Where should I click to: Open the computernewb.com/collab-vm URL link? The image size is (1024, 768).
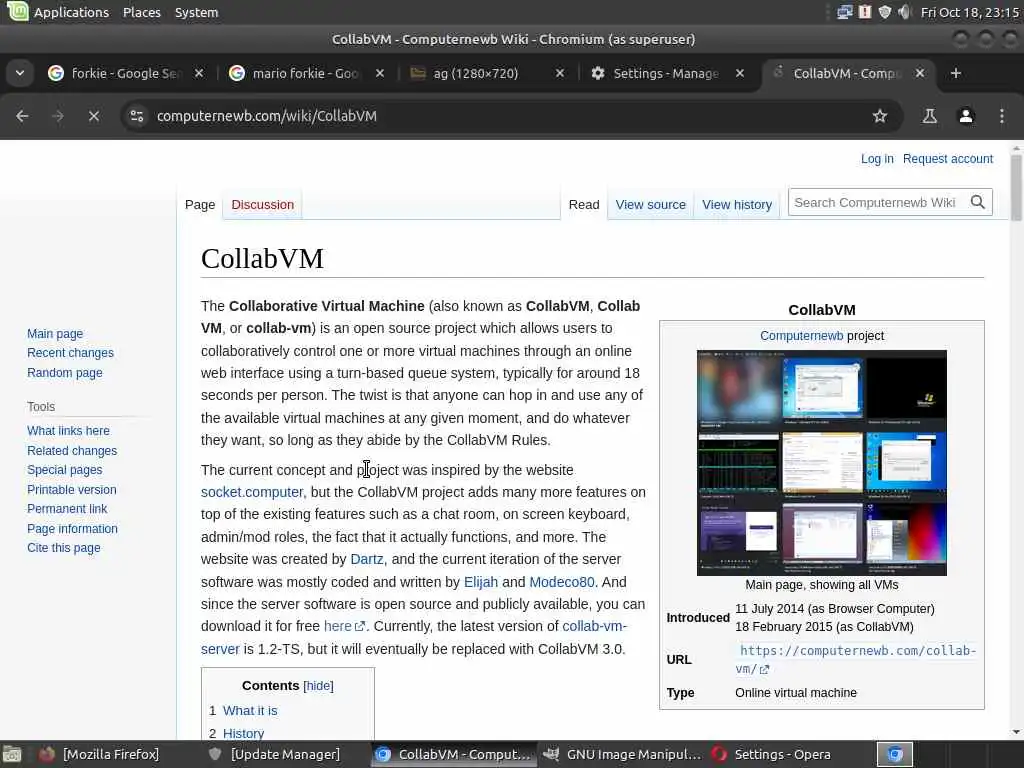pyautogui.click(x=856, y=660)
